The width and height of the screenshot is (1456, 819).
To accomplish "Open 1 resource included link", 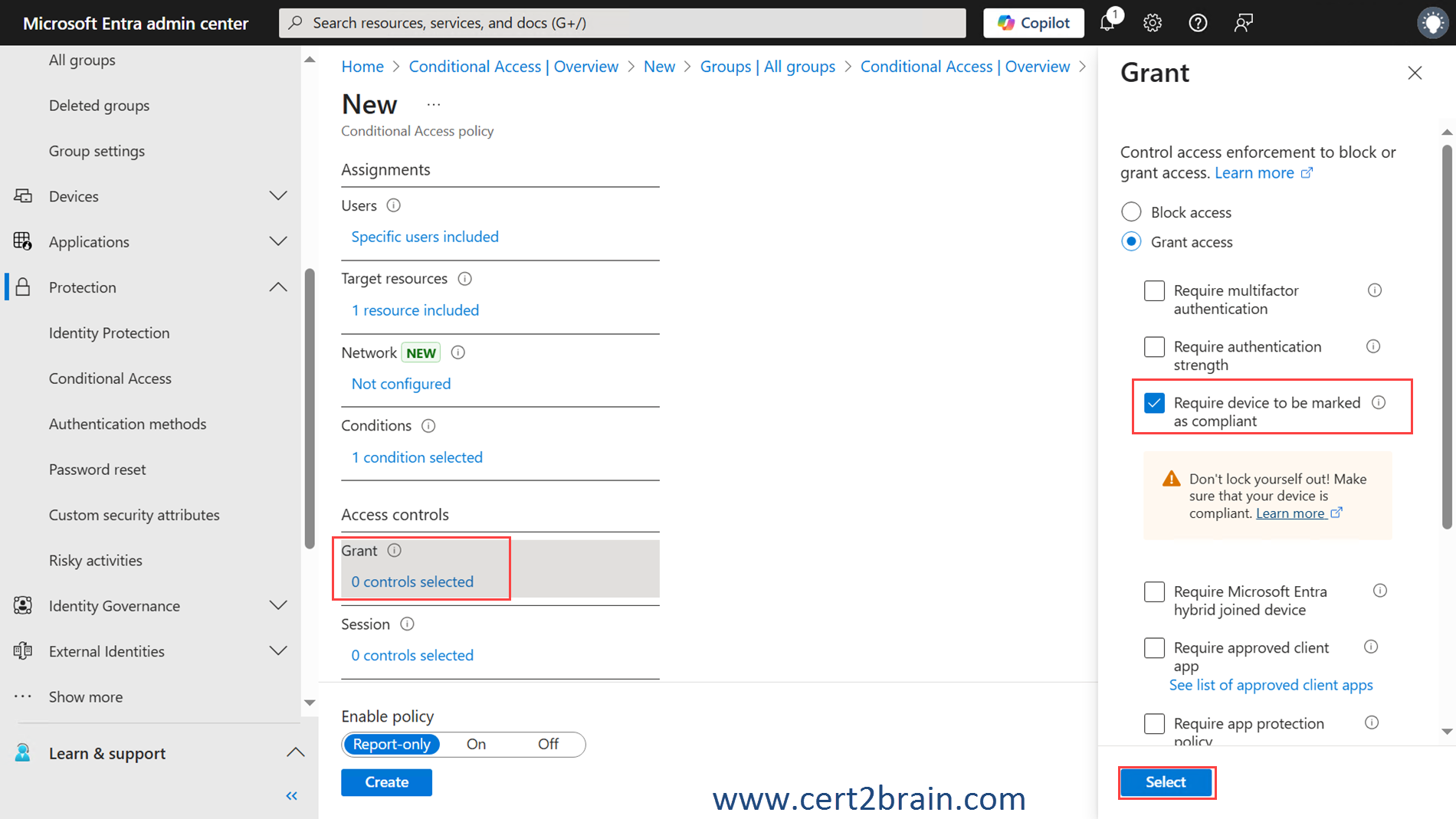I will 415,310.
